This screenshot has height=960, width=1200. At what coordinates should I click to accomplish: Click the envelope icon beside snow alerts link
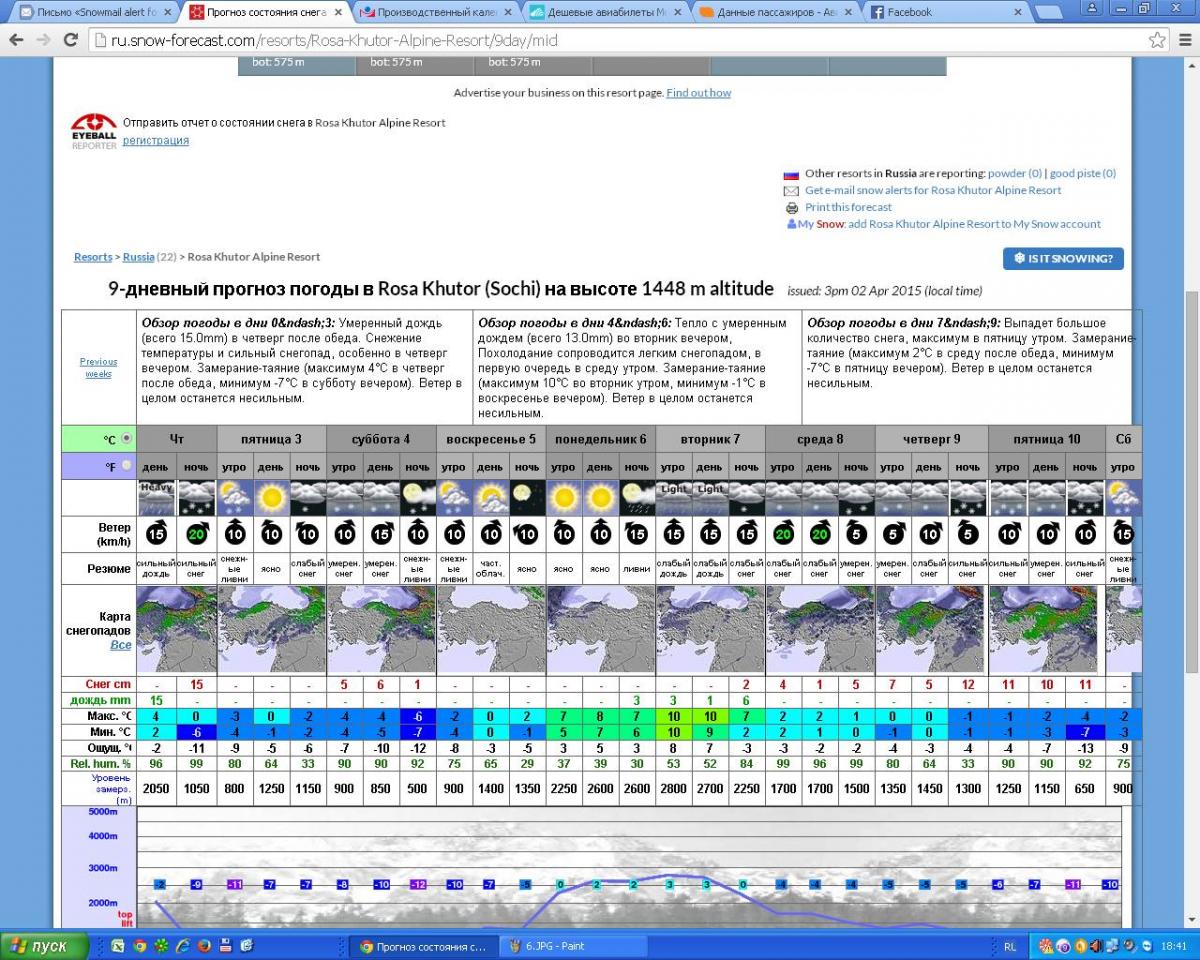coord(792,190)
